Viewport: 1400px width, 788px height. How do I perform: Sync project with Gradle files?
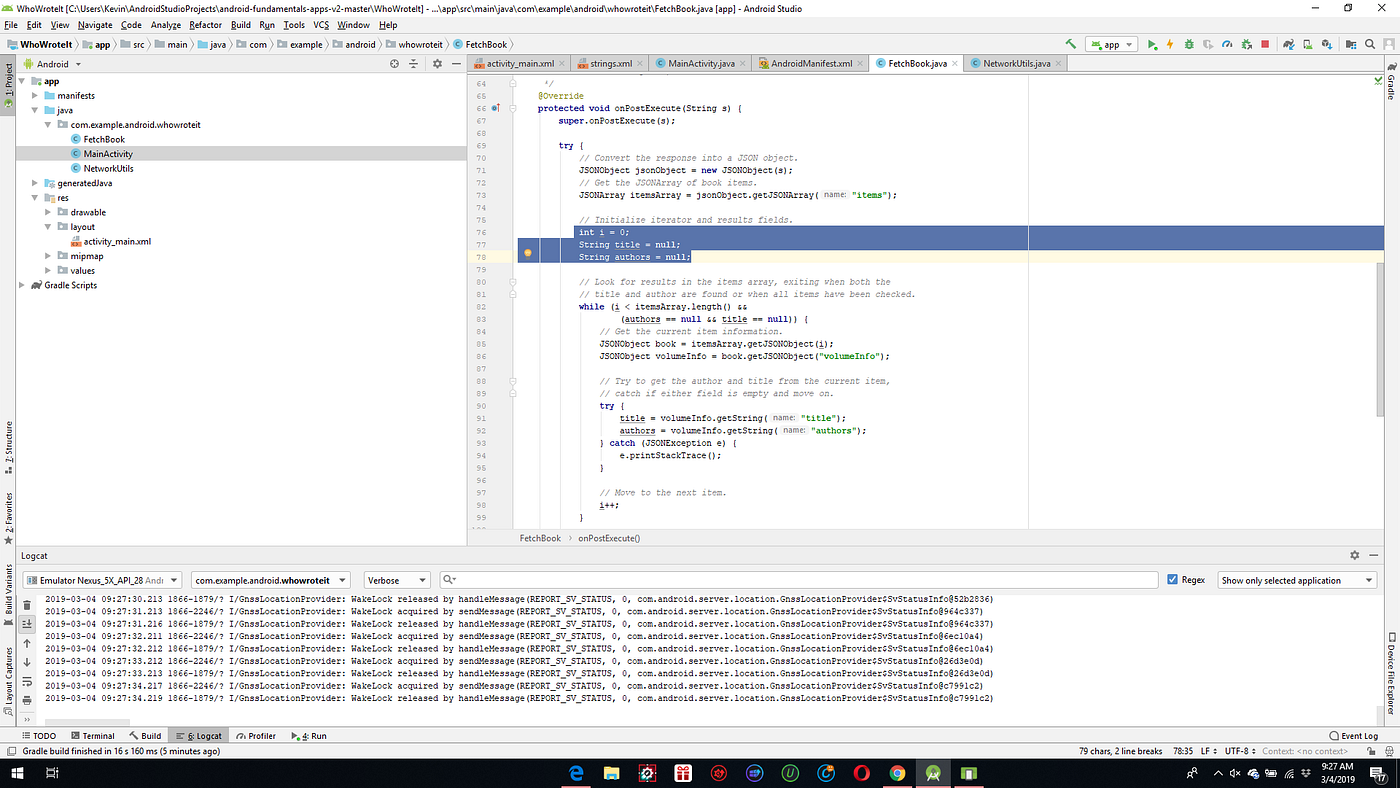click(x=1289, y=44)
